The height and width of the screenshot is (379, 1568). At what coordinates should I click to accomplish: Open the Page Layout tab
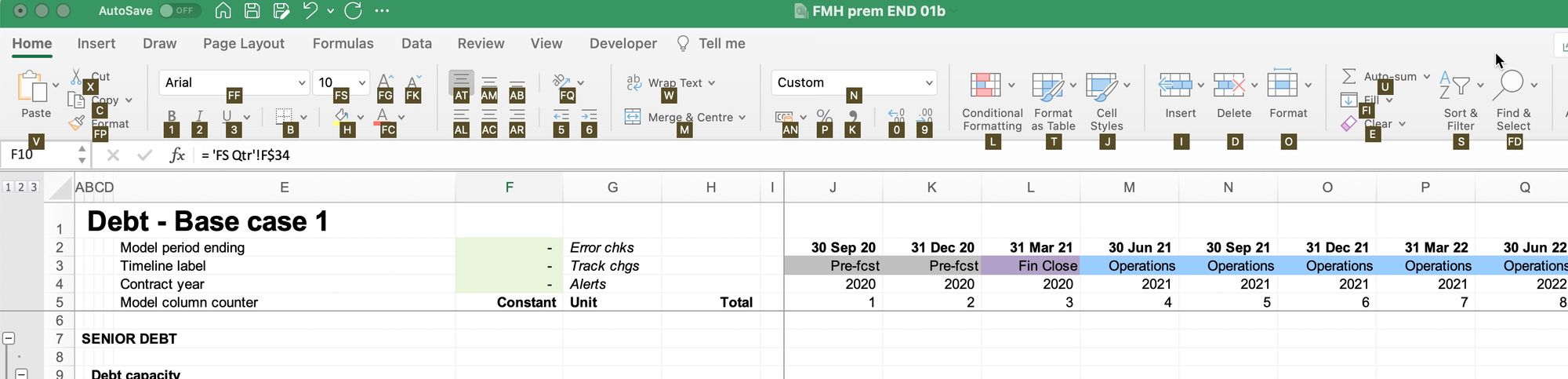(x=243, y=43)
